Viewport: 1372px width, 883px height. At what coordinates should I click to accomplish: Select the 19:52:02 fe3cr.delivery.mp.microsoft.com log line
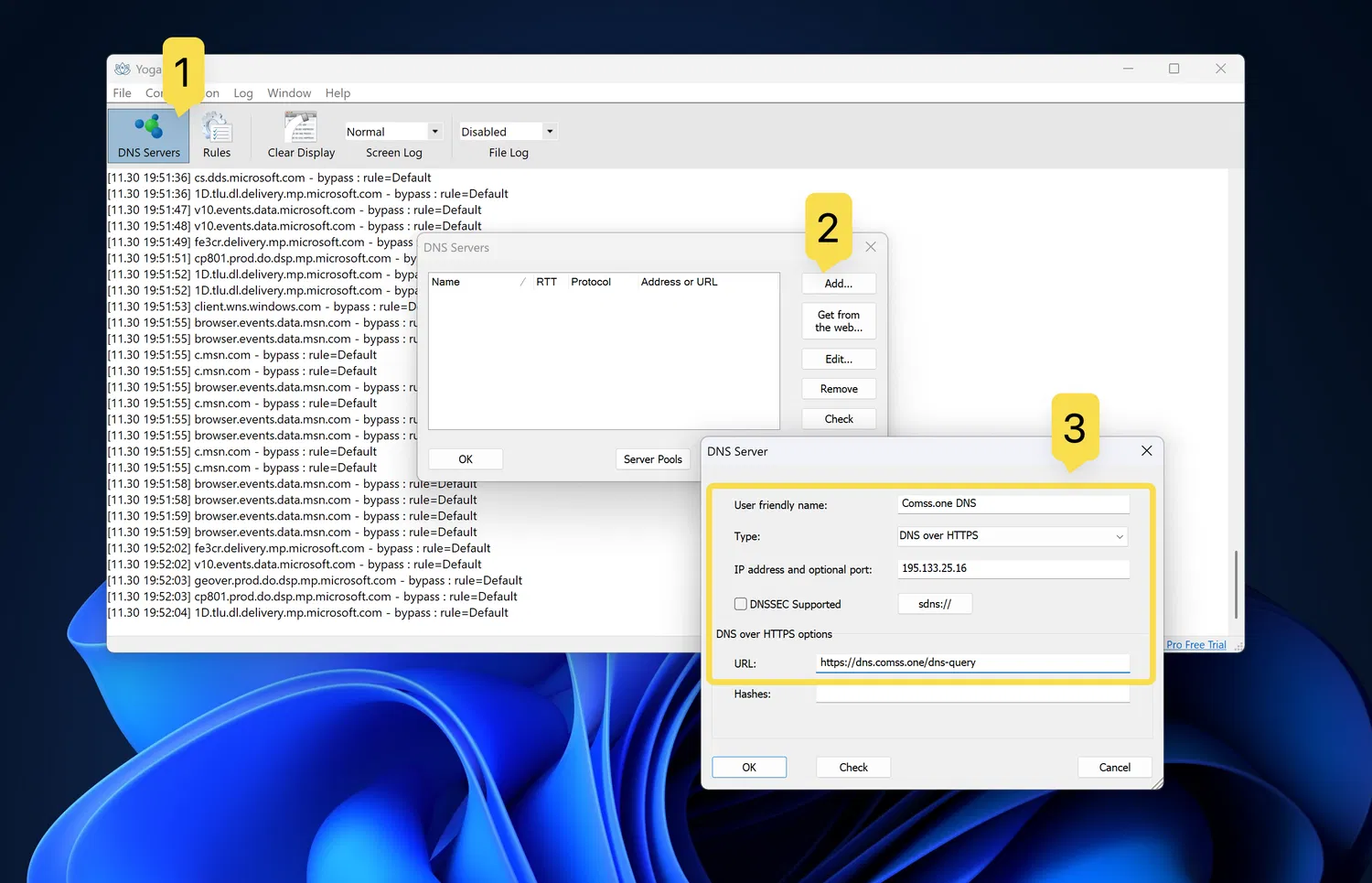(299, 548)
